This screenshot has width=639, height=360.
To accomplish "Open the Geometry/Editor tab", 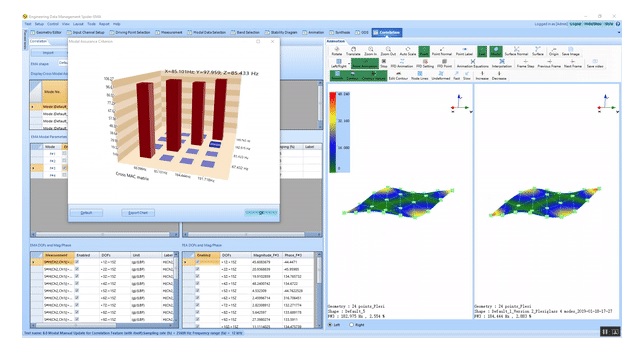I will coord(46,32).
